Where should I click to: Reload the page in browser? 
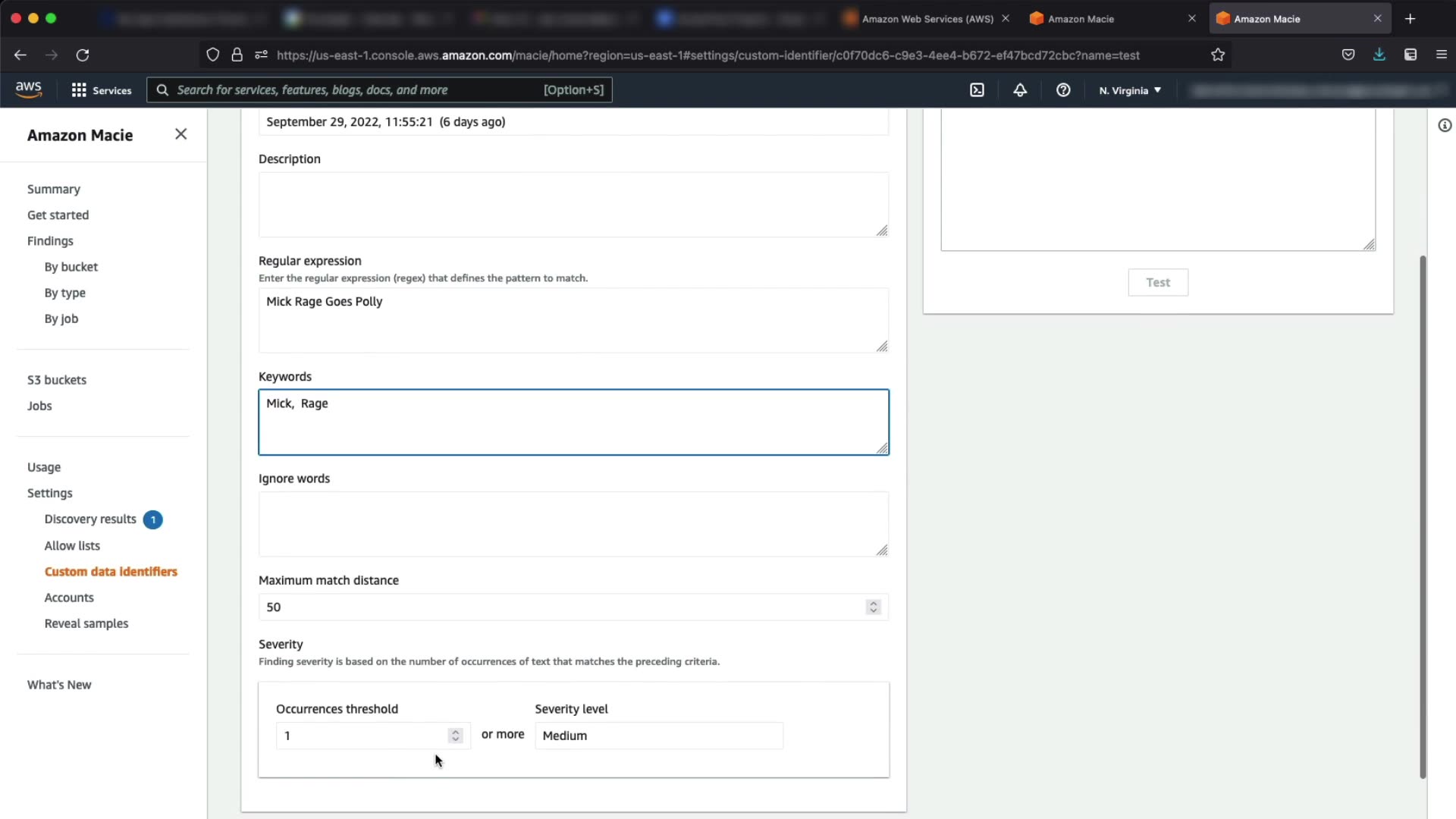83,55
